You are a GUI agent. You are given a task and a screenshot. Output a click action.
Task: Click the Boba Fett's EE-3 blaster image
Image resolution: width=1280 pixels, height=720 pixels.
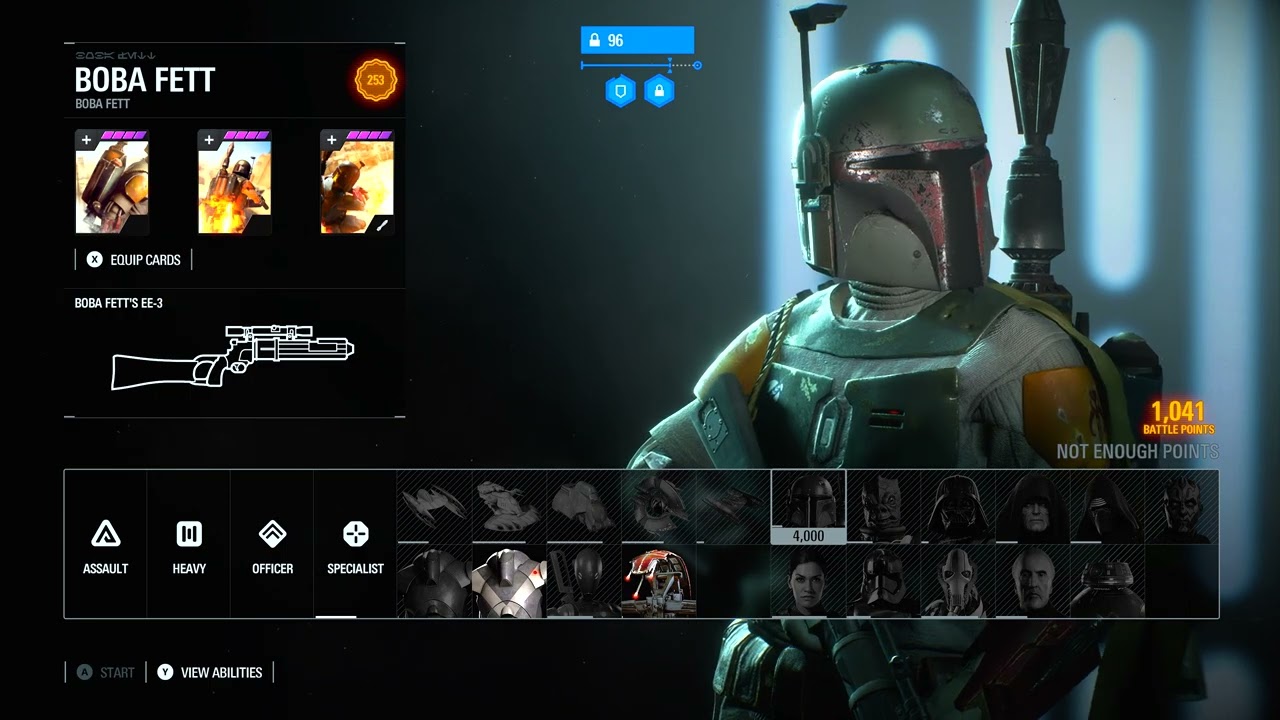click(x=232, y=358)
